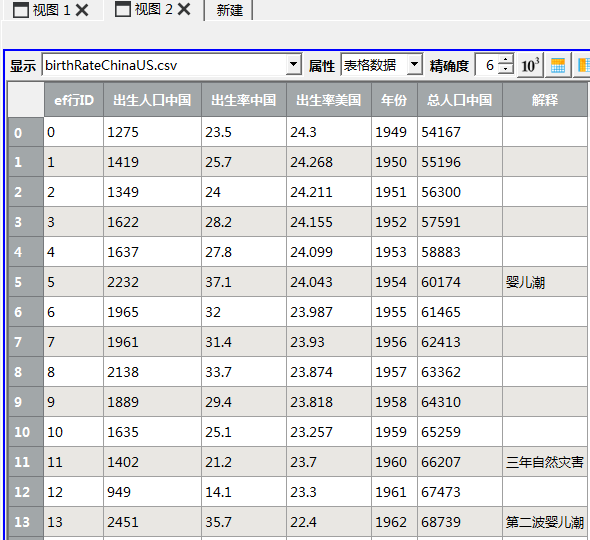Screen dimensions: 590x540
Task: Click the 总人口中国 column header
Action: [x=459, y=100]
